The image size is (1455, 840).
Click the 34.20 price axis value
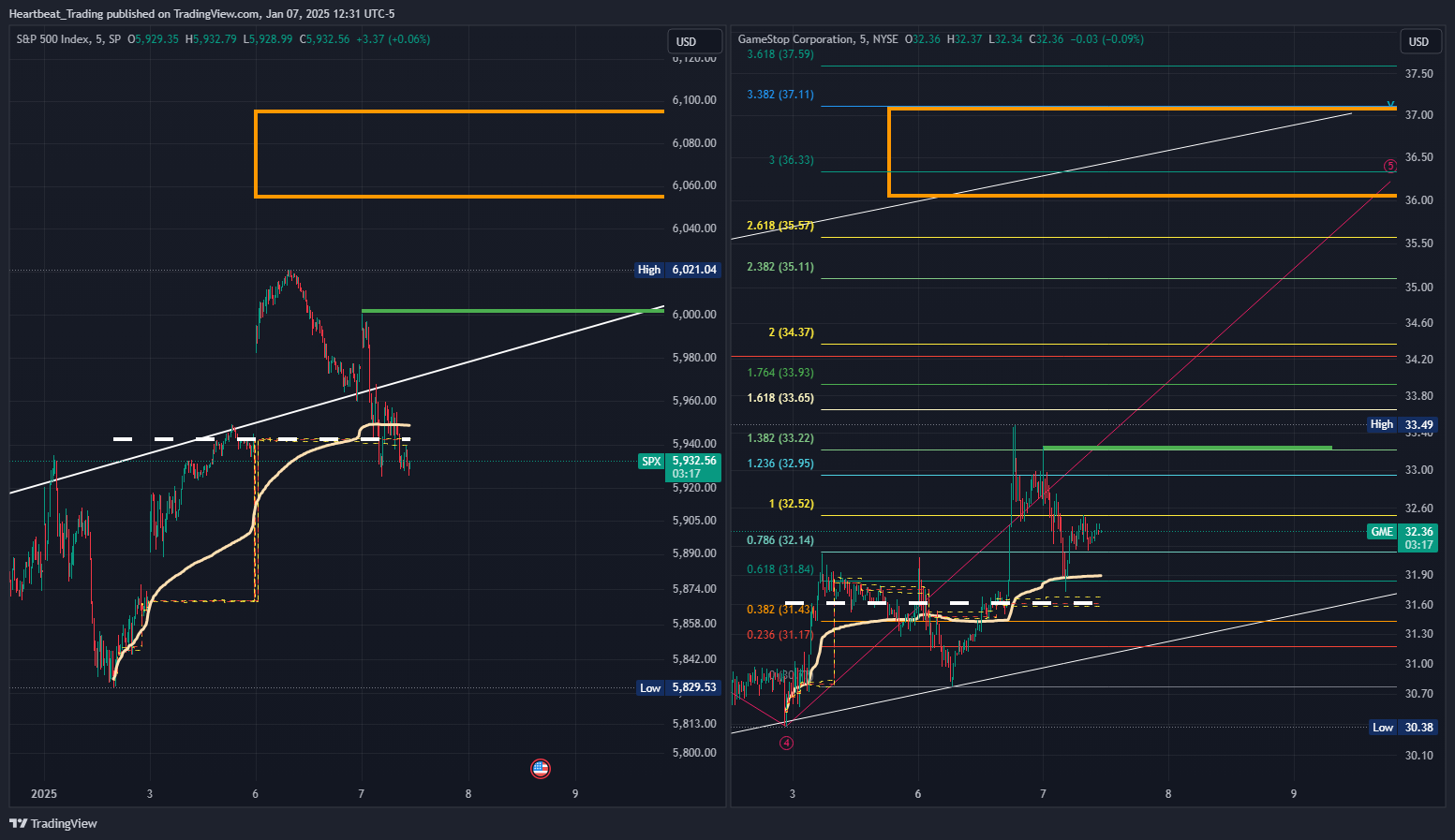coord(1418,360)
